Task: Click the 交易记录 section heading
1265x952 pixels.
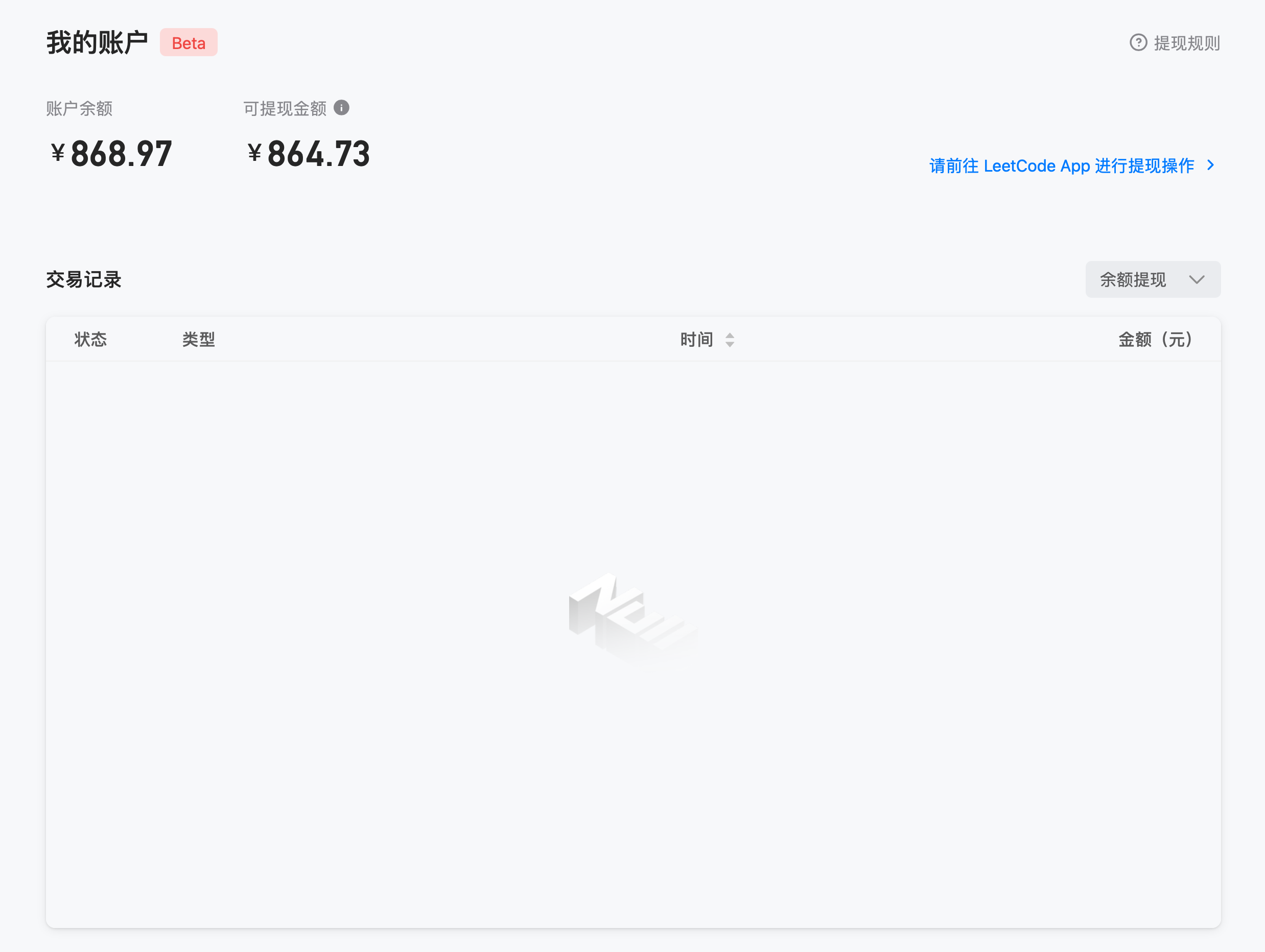Action: point(83,279)
